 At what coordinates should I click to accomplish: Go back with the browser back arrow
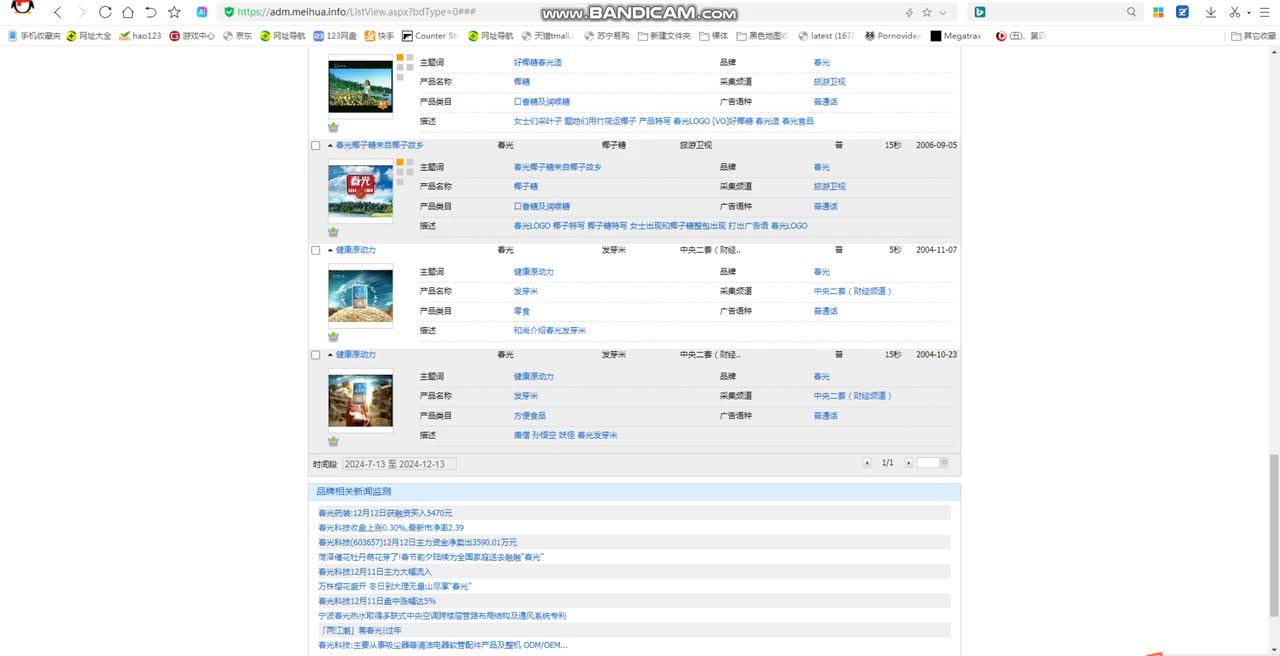point(57,12)
